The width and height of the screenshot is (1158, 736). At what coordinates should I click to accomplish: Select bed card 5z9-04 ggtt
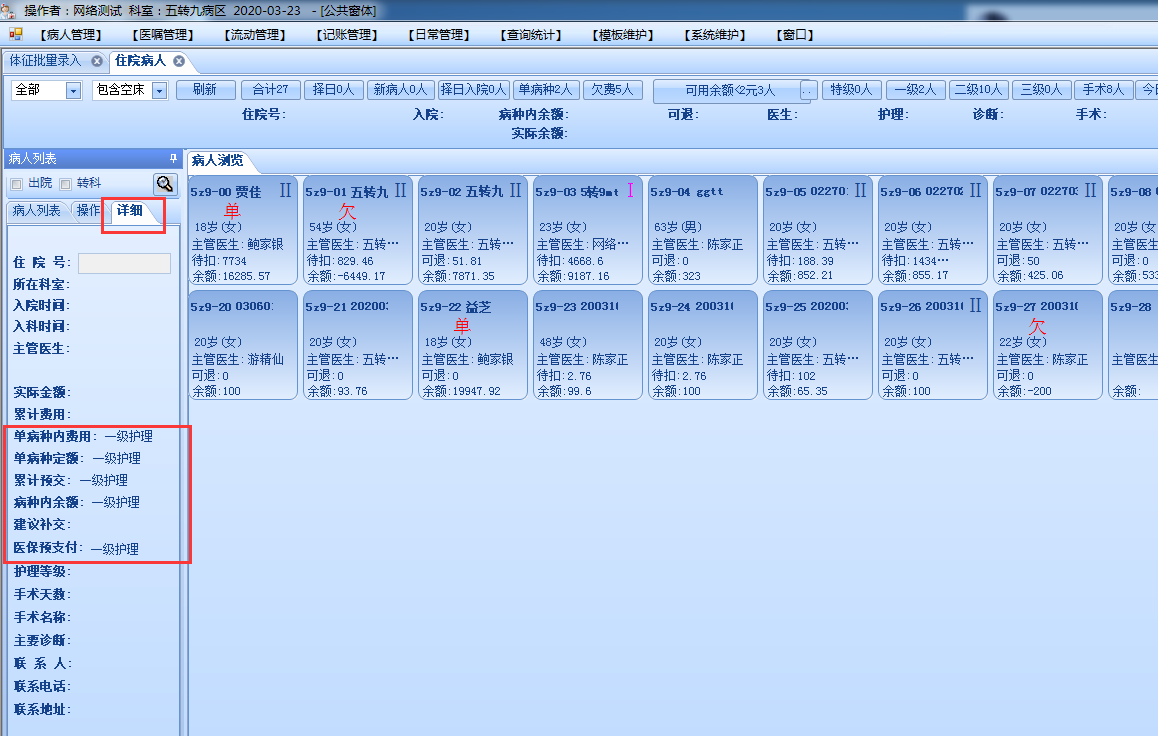702,230
